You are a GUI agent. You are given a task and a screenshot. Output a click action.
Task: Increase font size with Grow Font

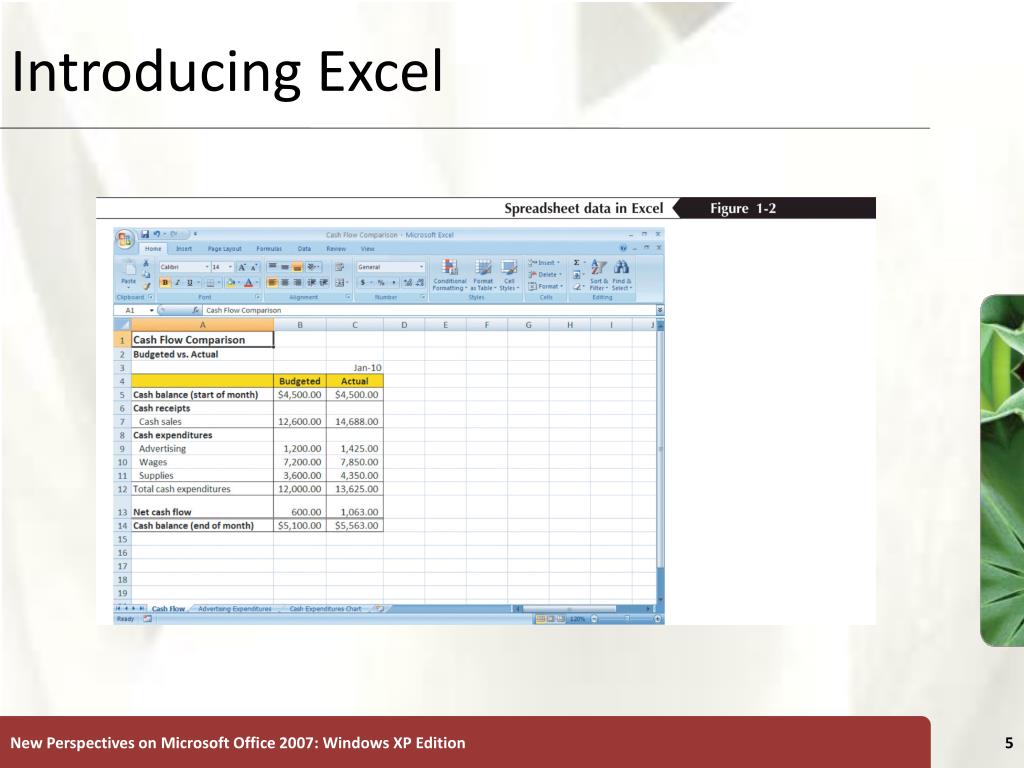pyautogui.click(x=242, y=267)
